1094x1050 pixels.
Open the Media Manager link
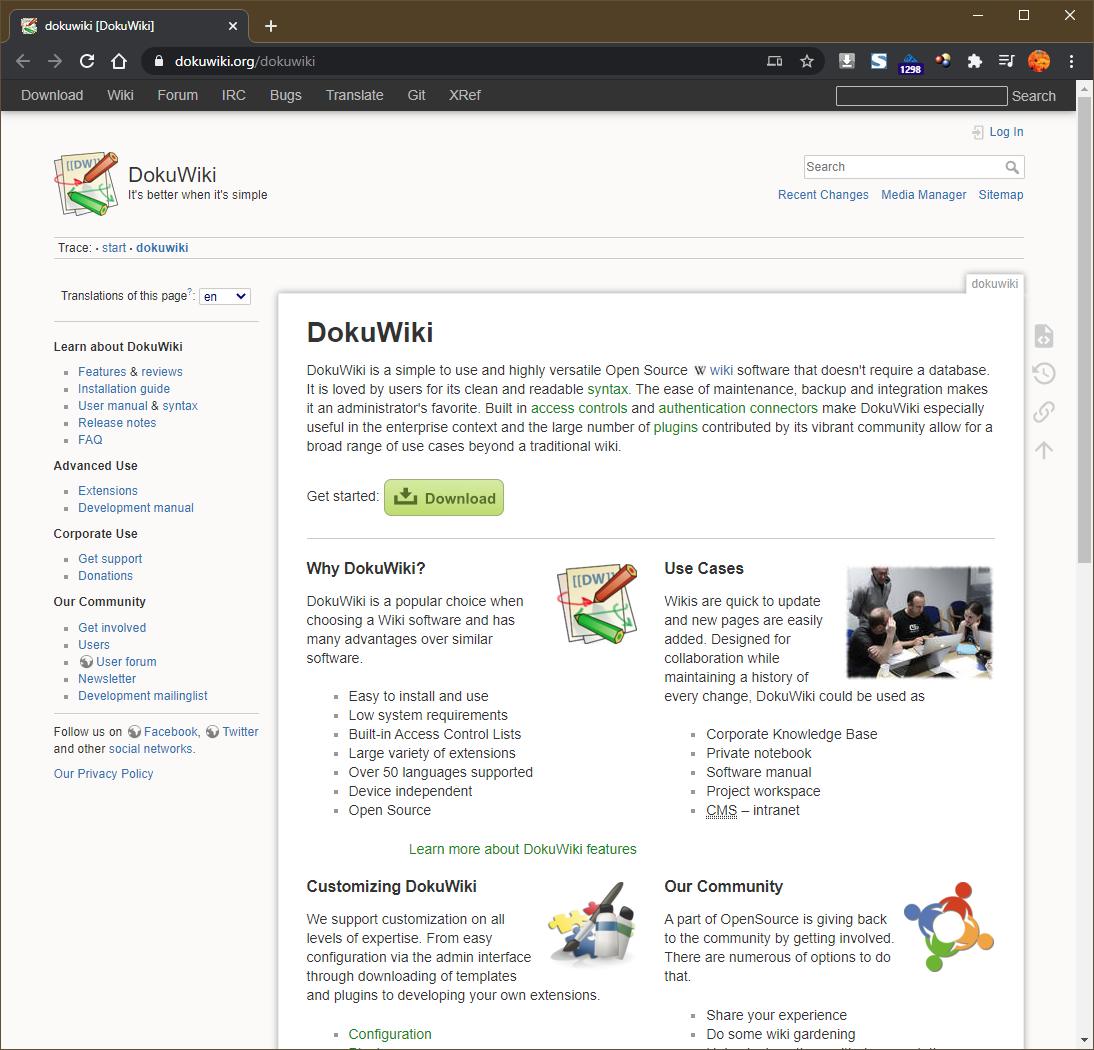(923, 195)
